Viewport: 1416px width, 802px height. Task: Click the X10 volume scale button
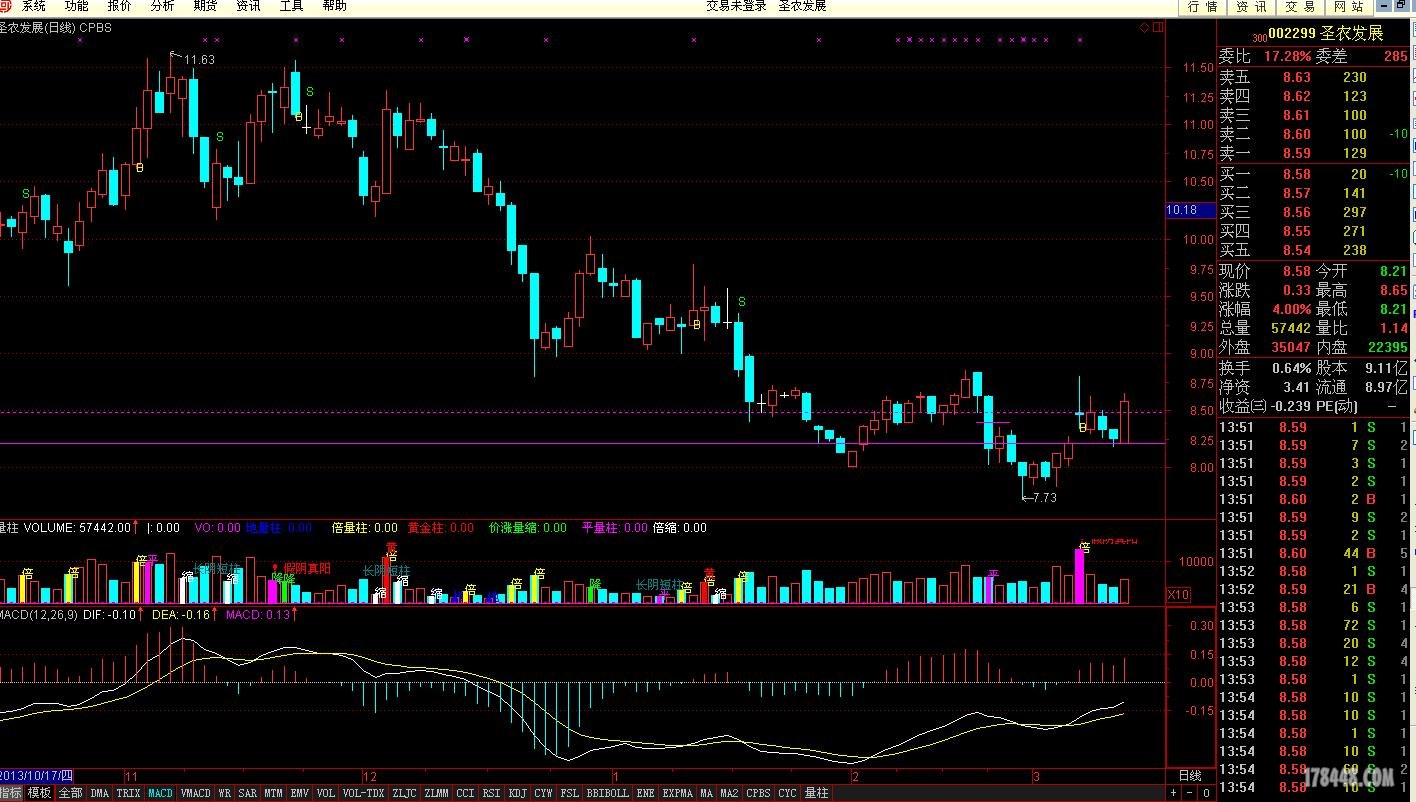tap(1179, 595)
